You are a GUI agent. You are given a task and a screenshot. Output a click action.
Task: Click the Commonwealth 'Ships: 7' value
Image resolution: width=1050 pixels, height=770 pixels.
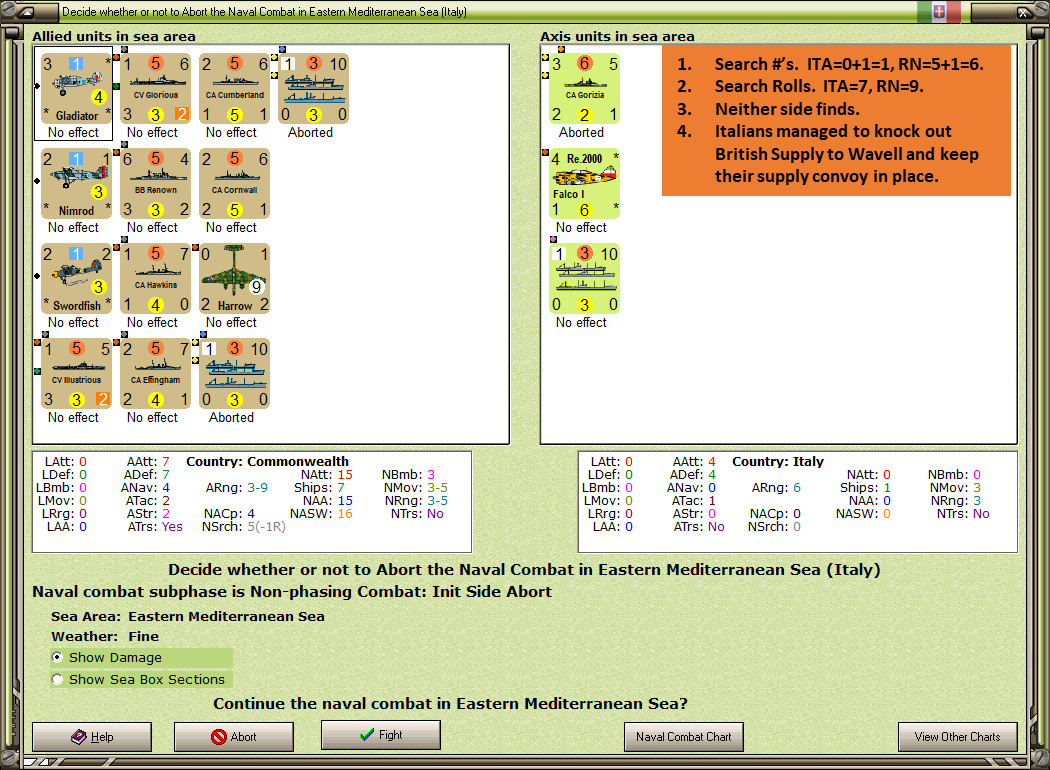[319, 487]
